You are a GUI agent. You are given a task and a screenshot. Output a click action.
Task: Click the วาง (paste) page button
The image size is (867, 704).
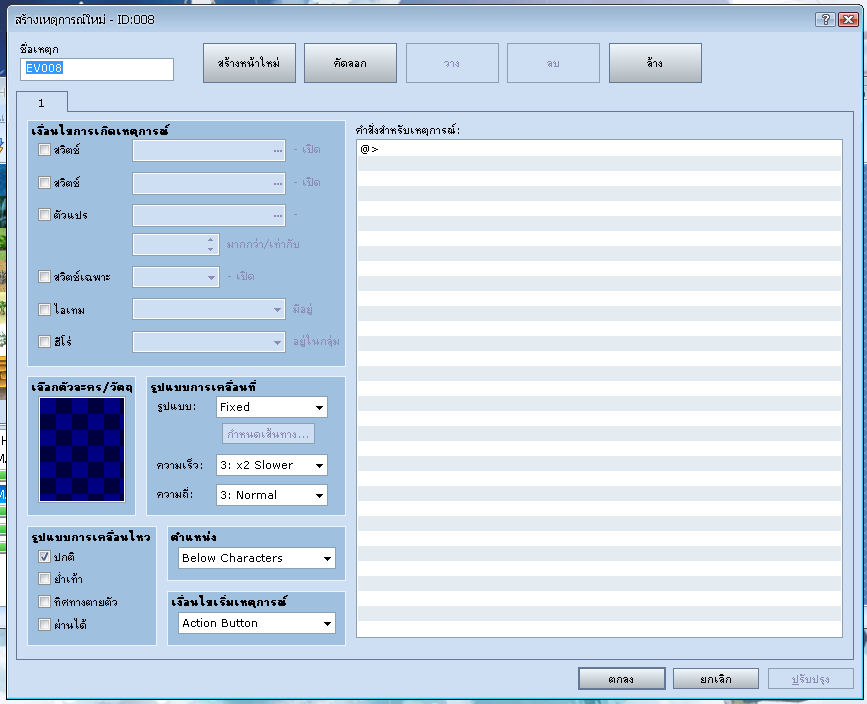click(x=452, y=63)
